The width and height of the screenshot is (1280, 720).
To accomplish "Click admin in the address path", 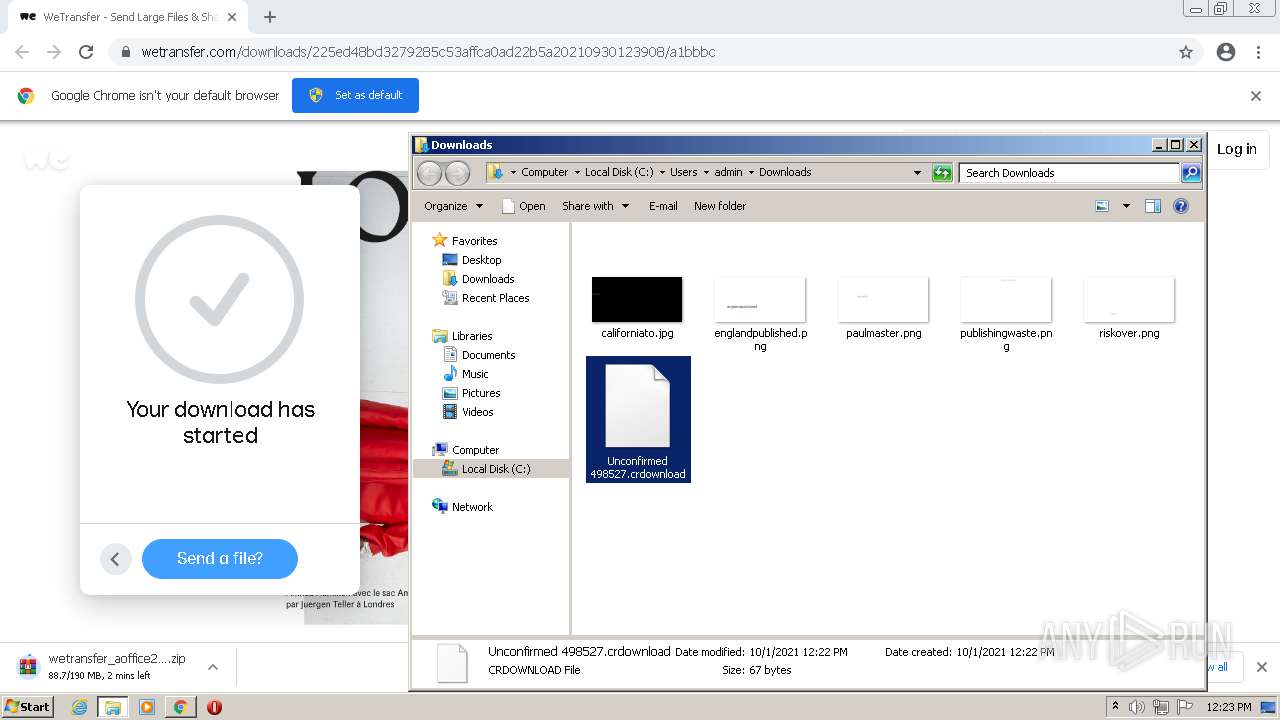I will pyautogui.click(x=728, y=172).
